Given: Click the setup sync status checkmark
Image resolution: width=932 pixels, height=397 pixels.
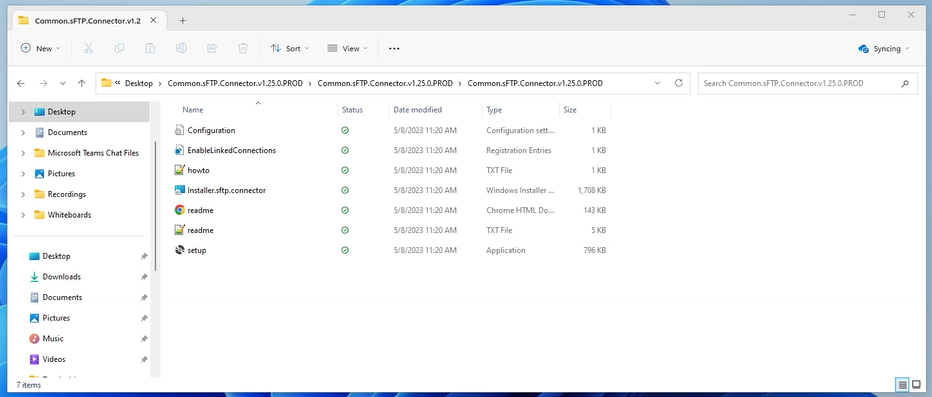Looking at the screenshot, I should click(x=345, y=250).
